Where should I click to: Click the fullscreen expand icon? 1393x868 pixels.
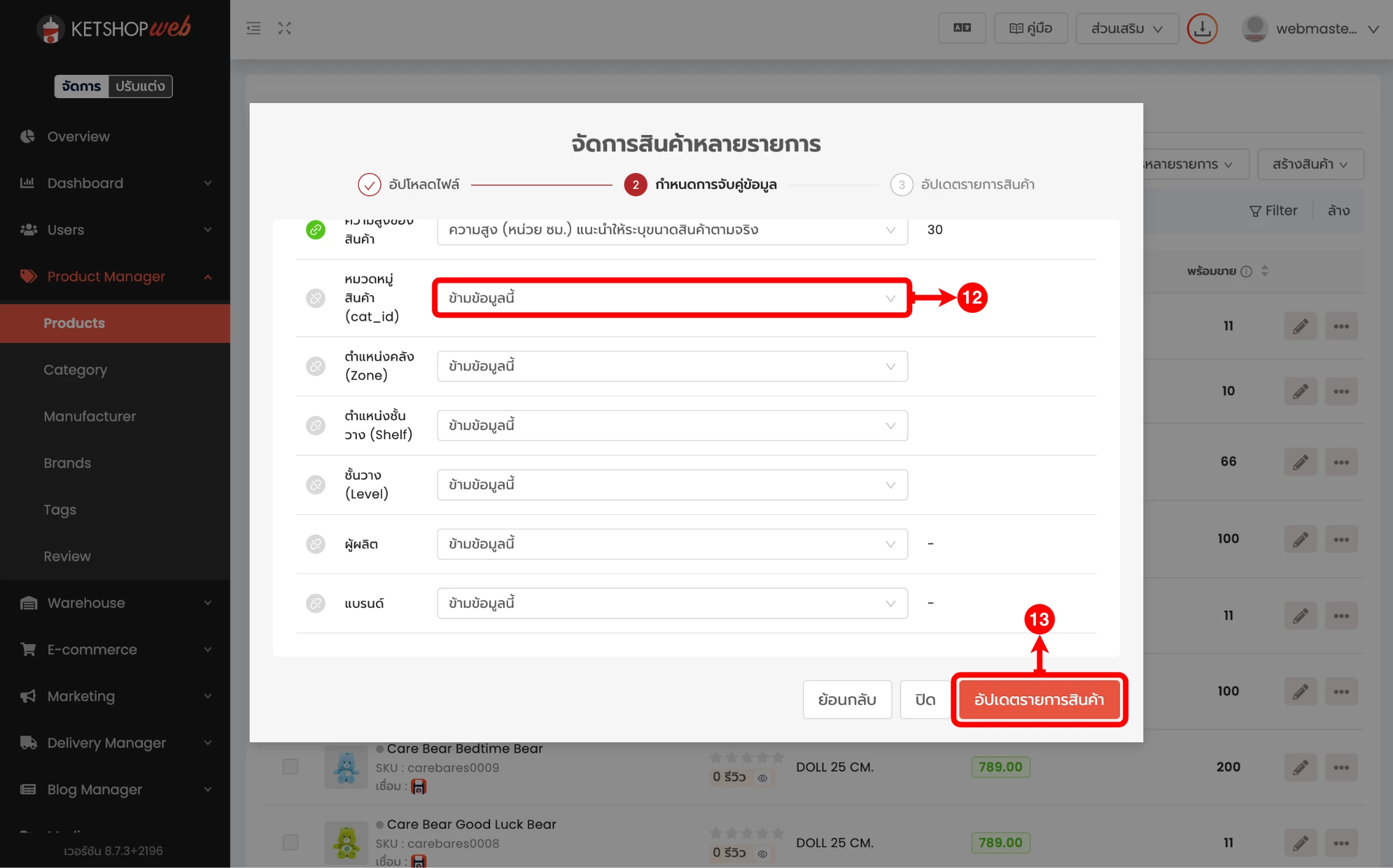284,28
